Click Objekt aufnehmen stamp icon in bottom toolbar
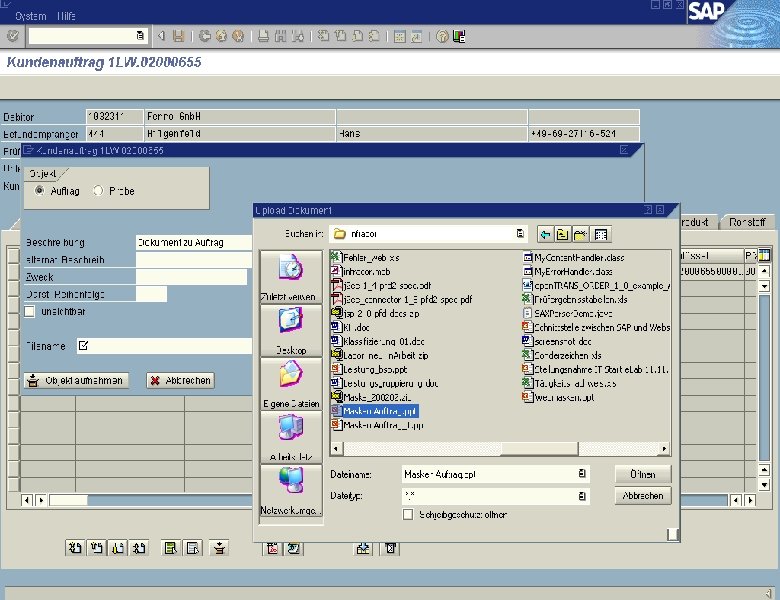 pos(219,548)
